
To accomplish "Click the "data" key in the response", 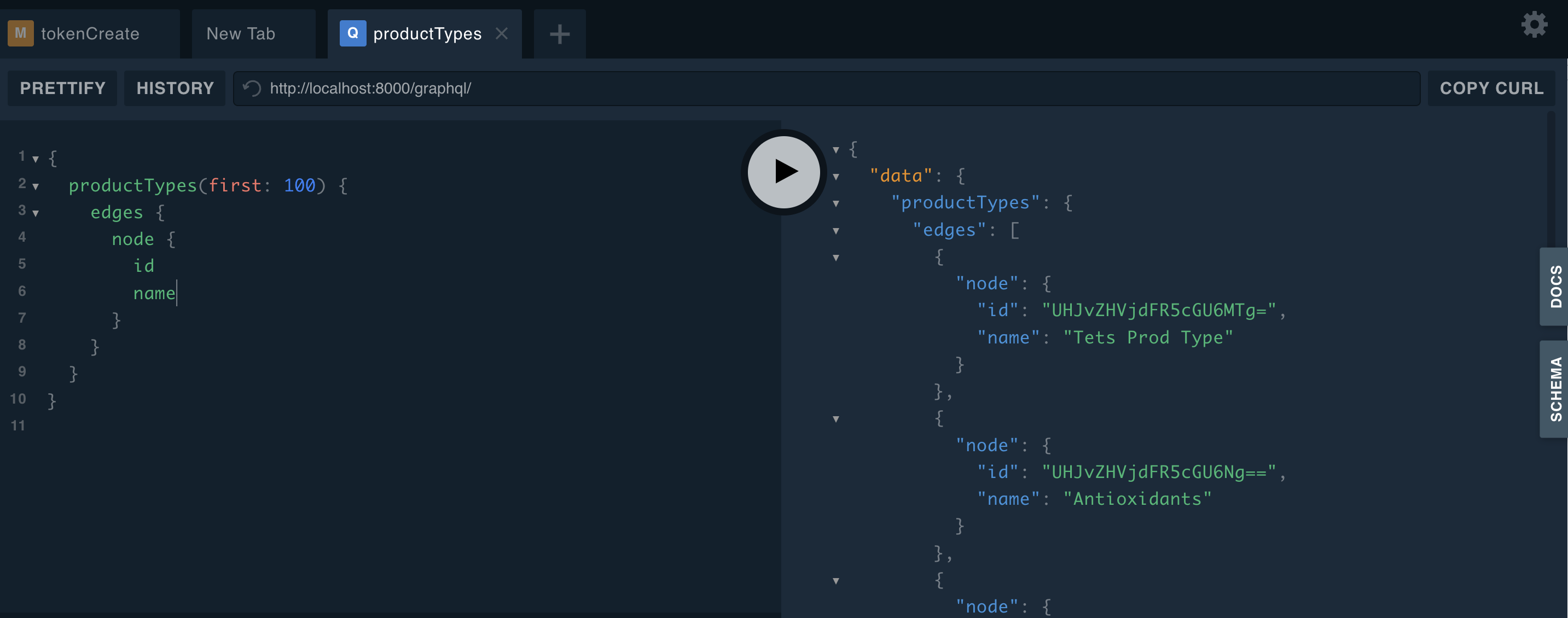I will coord(901,176).
